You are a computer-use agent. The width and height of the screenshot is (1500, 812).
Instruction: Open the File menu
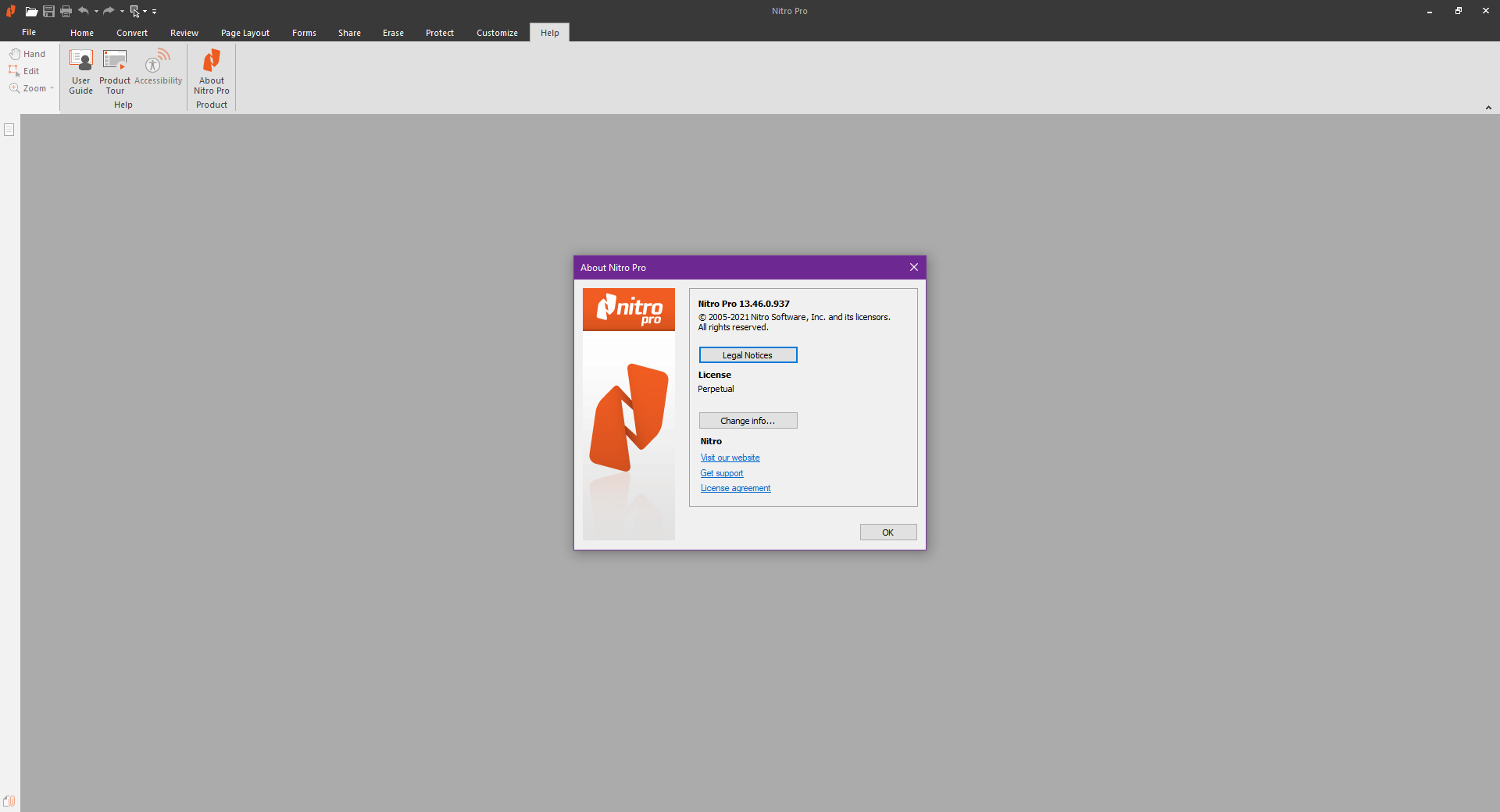pos(29,32)
